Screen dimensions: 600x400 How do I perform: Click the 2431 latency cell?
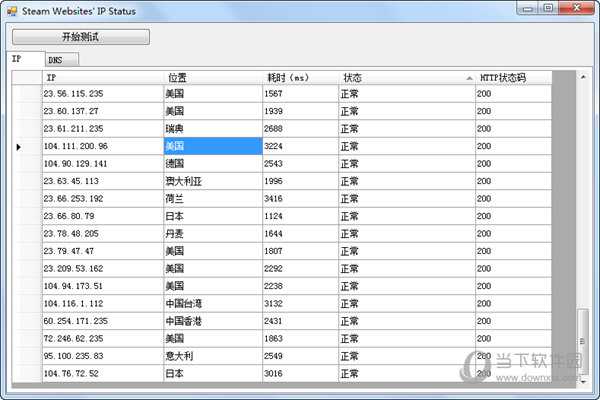point(300,321)
